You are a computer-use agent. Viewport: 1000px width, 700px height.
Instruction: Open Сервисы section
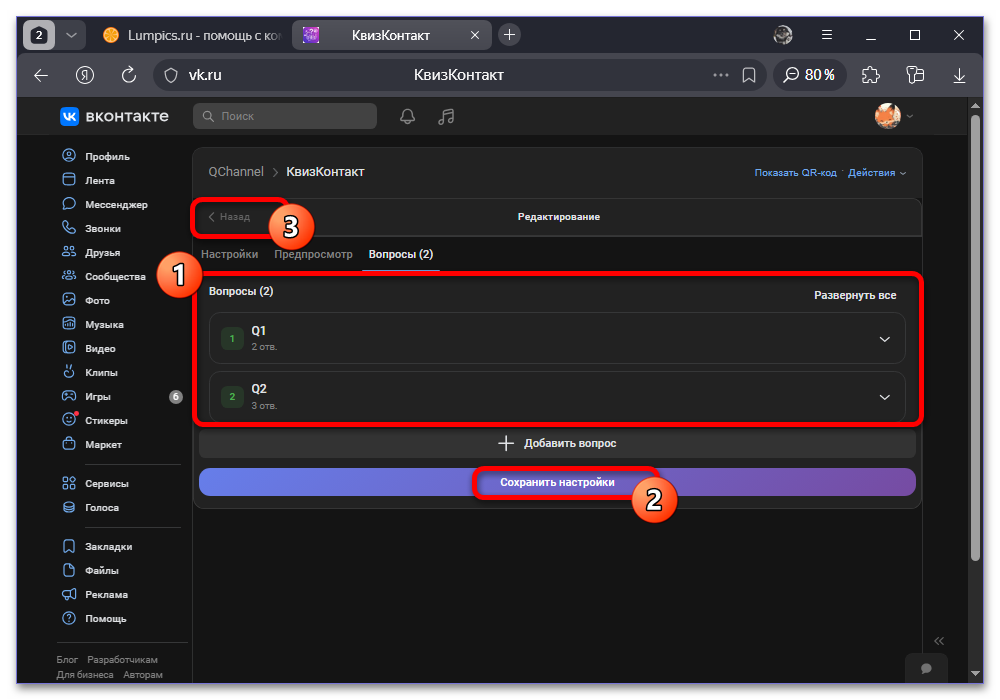(96, 483)
